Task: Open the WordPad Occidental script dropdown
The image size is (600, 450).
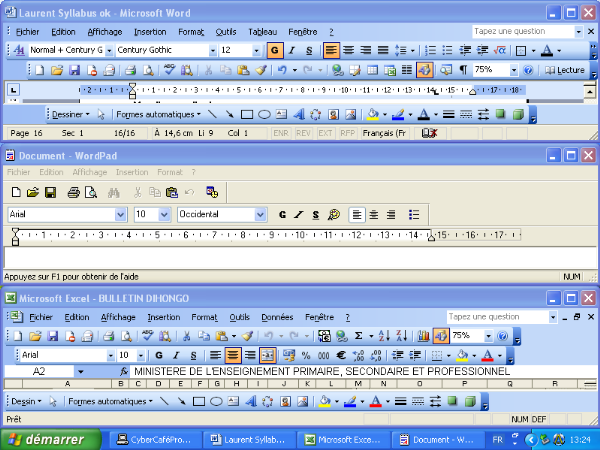Action: 260,214
